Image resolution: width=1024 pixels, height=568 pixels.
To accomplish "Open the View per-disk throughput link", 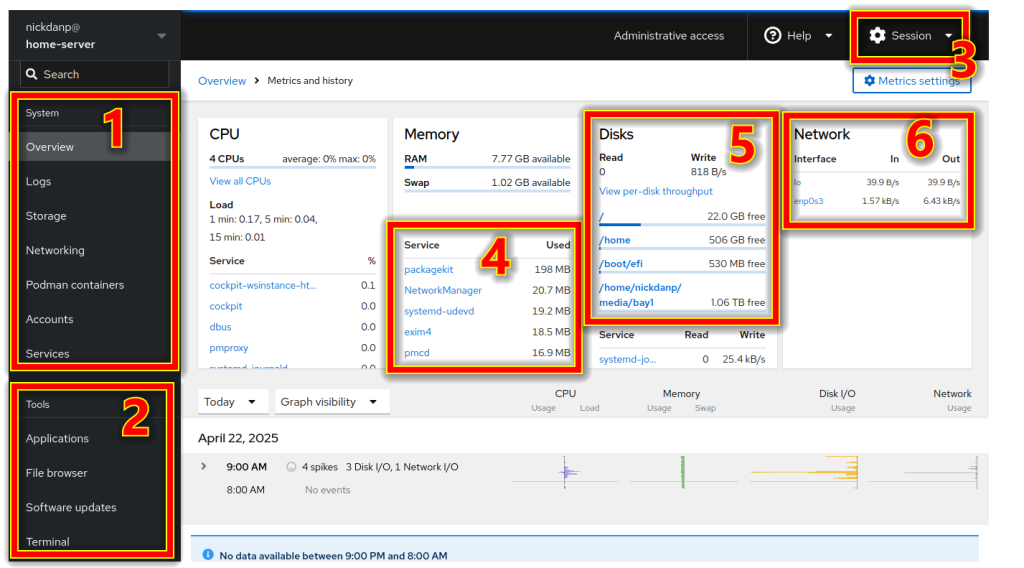I will click(x=655, y=191).
